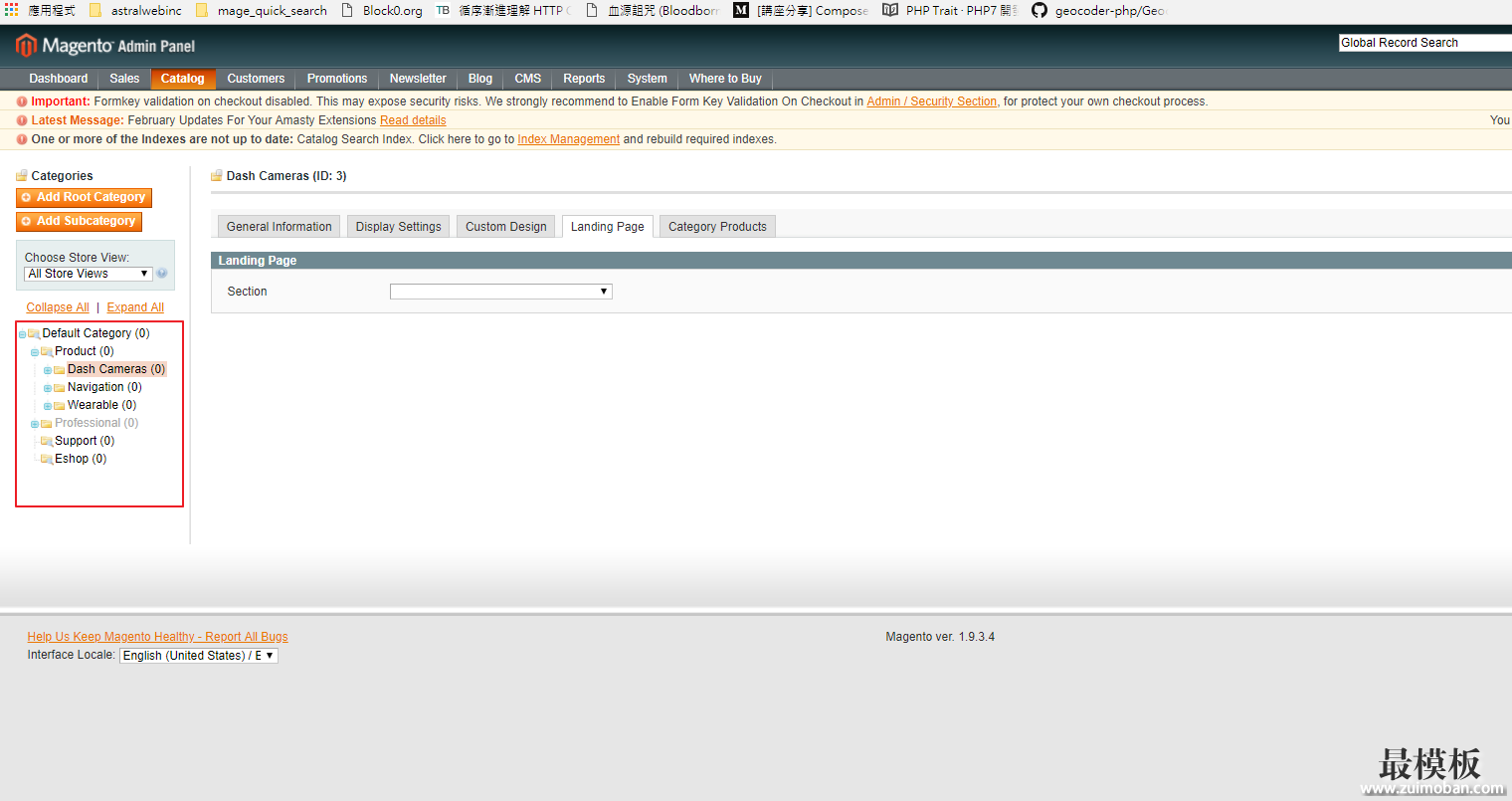This screenshot has width=1512, height=801.
Task: Select the Support (0) category label
Action: pos(85,441)
